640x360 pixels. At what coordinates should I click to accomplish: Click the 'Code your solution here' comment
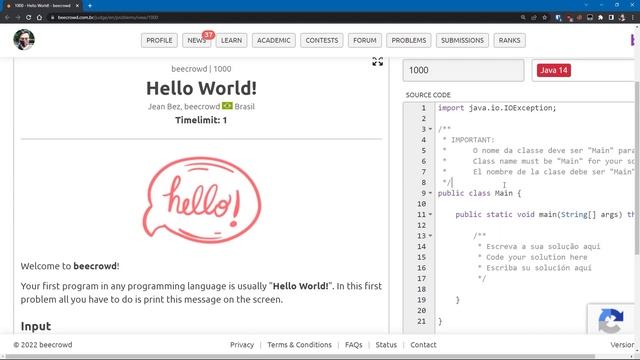(x=536, y=257)
